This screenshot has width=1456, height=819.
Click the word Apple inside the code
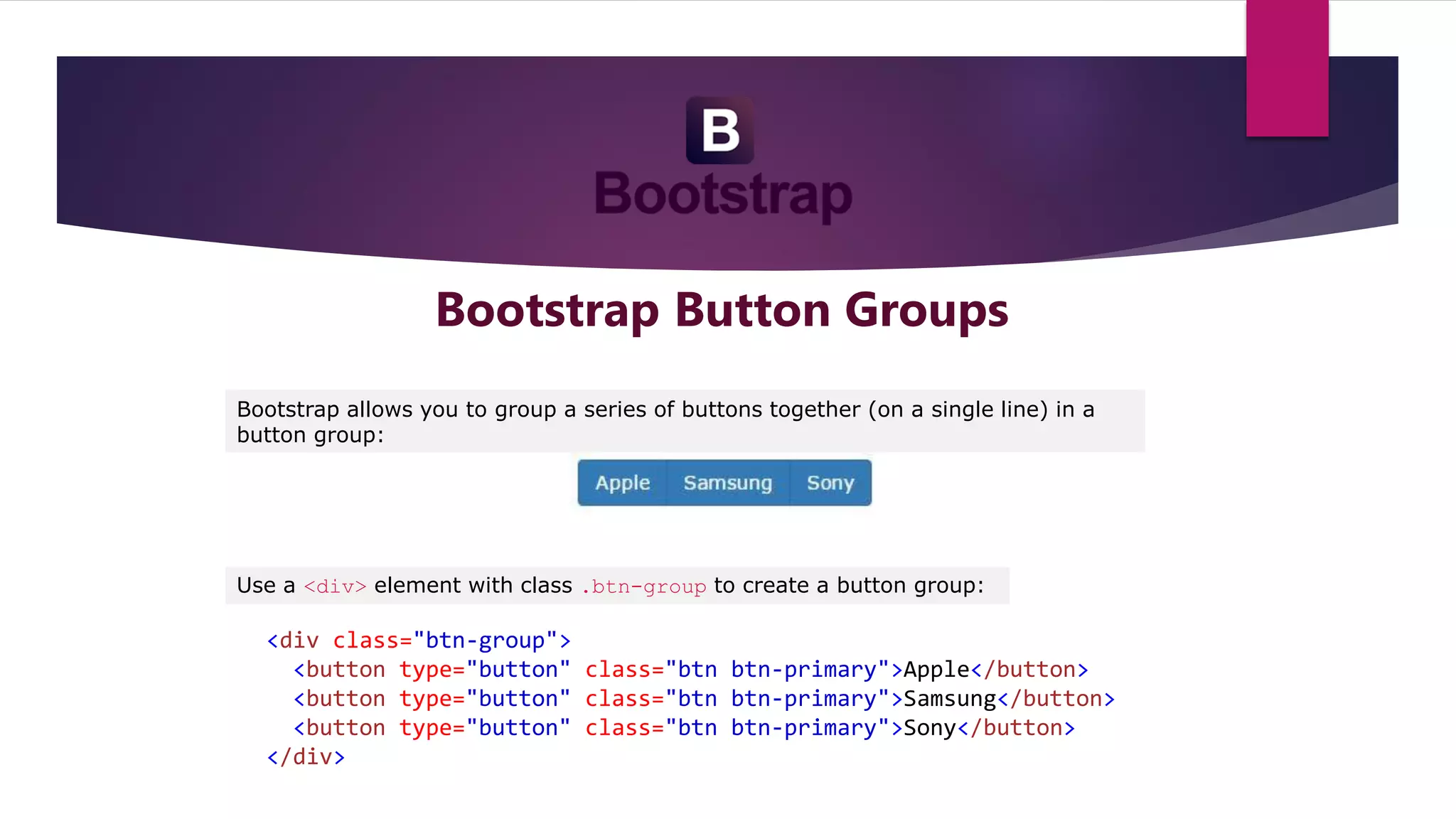point(936,669)
